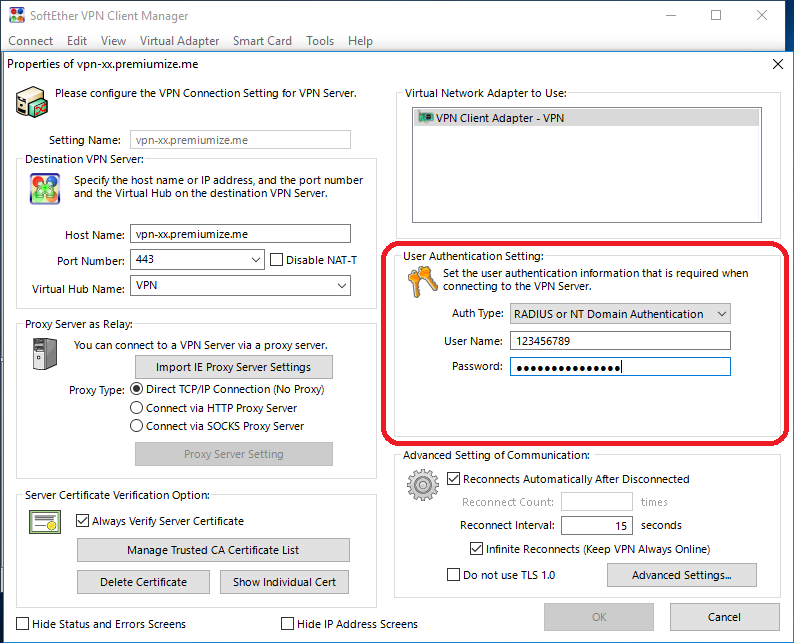Enable Disable NAT-T checkbox

(276, 260)
